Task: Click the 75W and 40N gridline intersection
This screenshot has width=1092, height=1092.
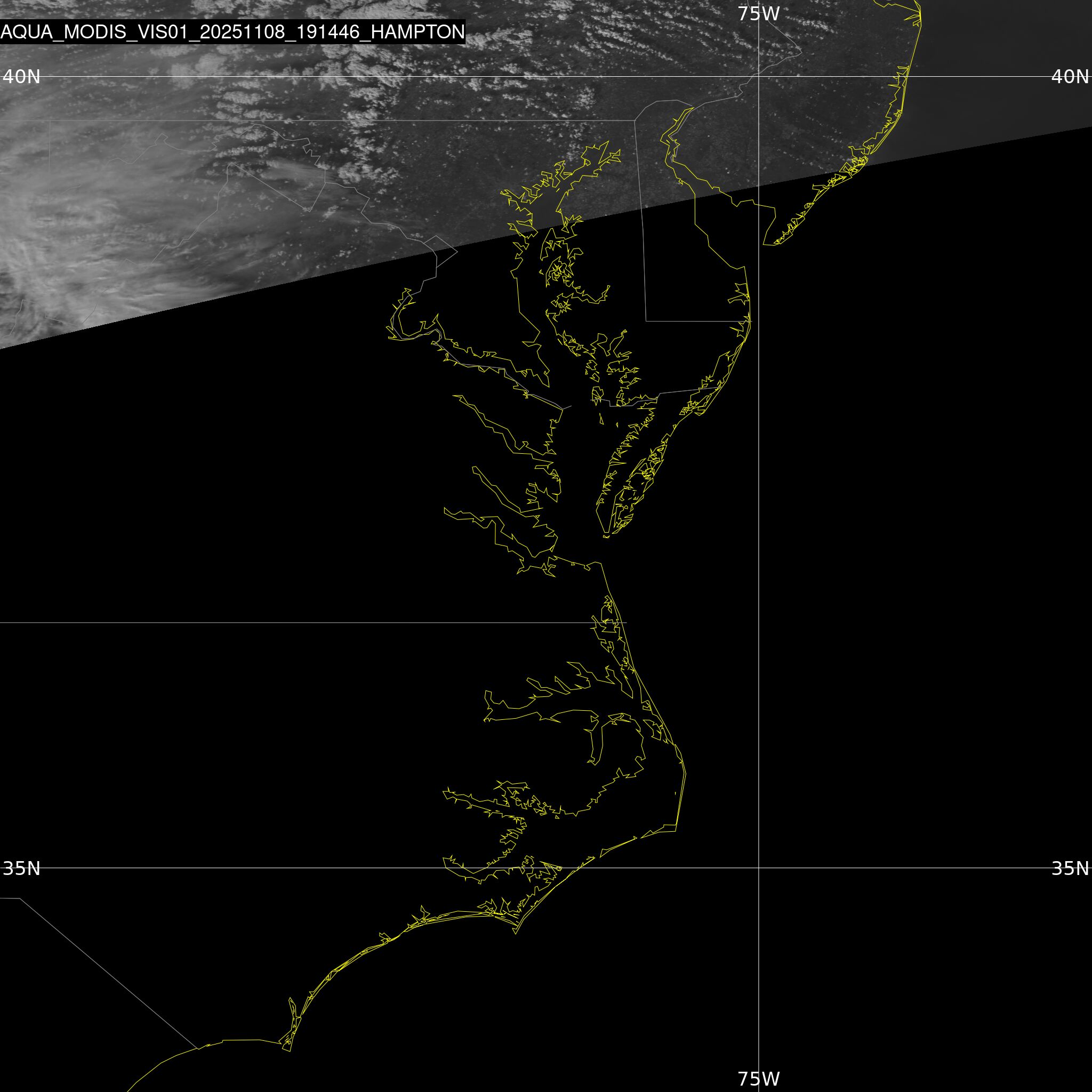Action: coord(759,76)
